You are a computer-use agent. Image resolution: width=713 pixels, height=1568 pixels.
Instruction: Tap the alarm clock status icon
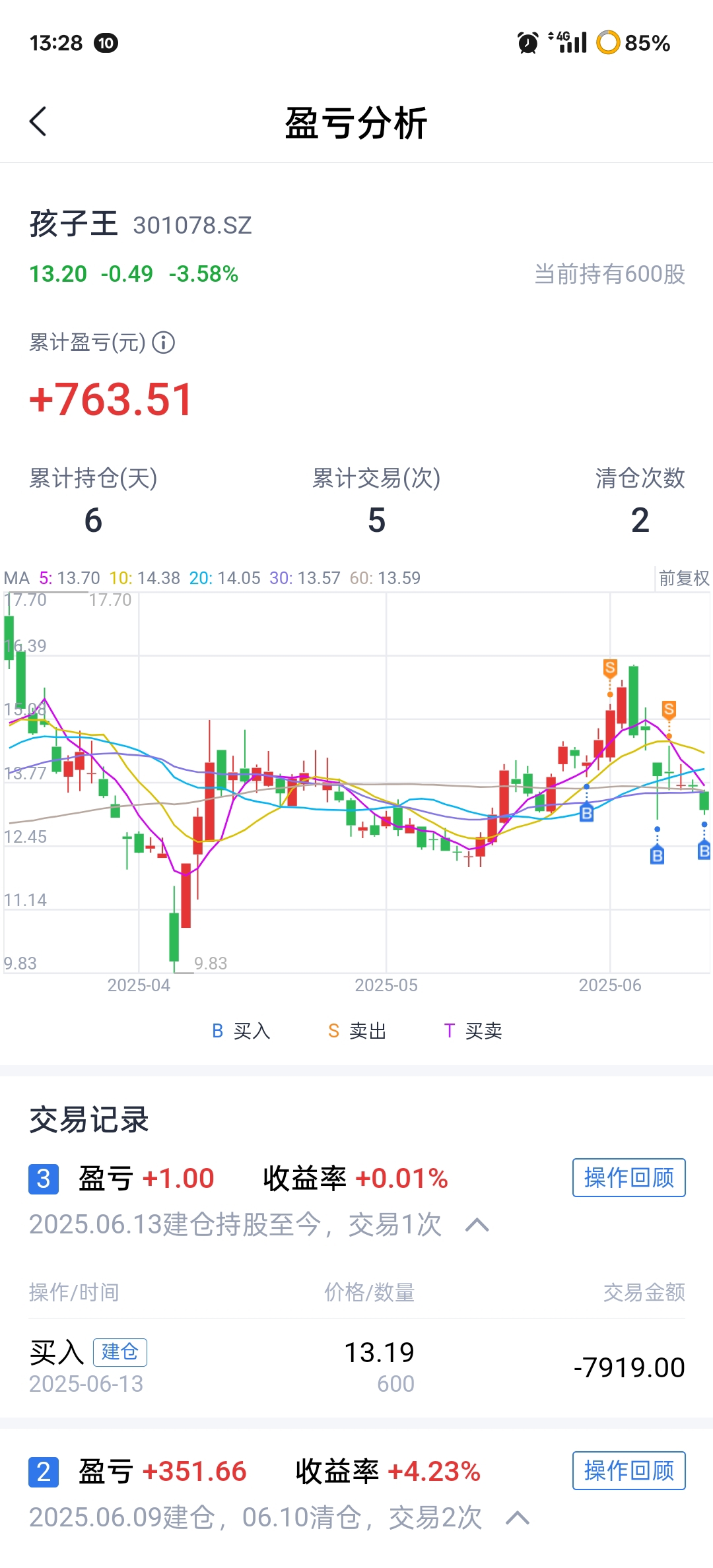coord(527,43)
